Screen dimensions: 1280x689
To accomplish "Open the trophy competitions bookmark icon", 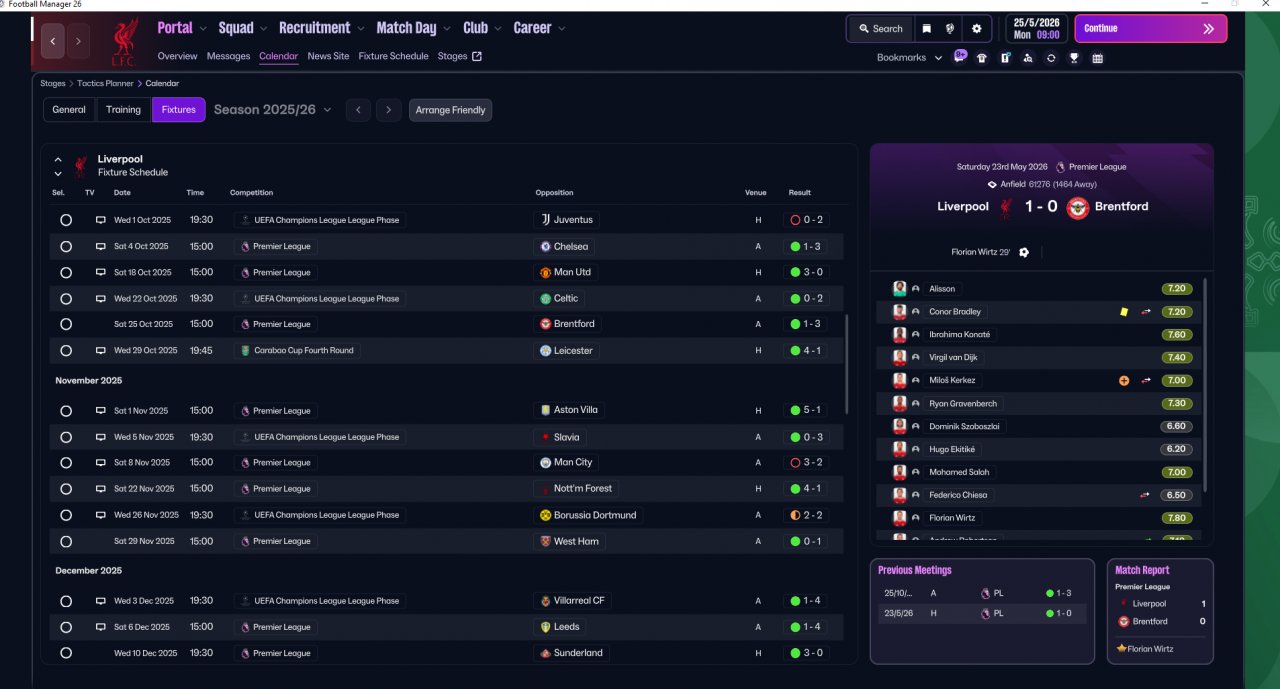I will coord(1074,58).
